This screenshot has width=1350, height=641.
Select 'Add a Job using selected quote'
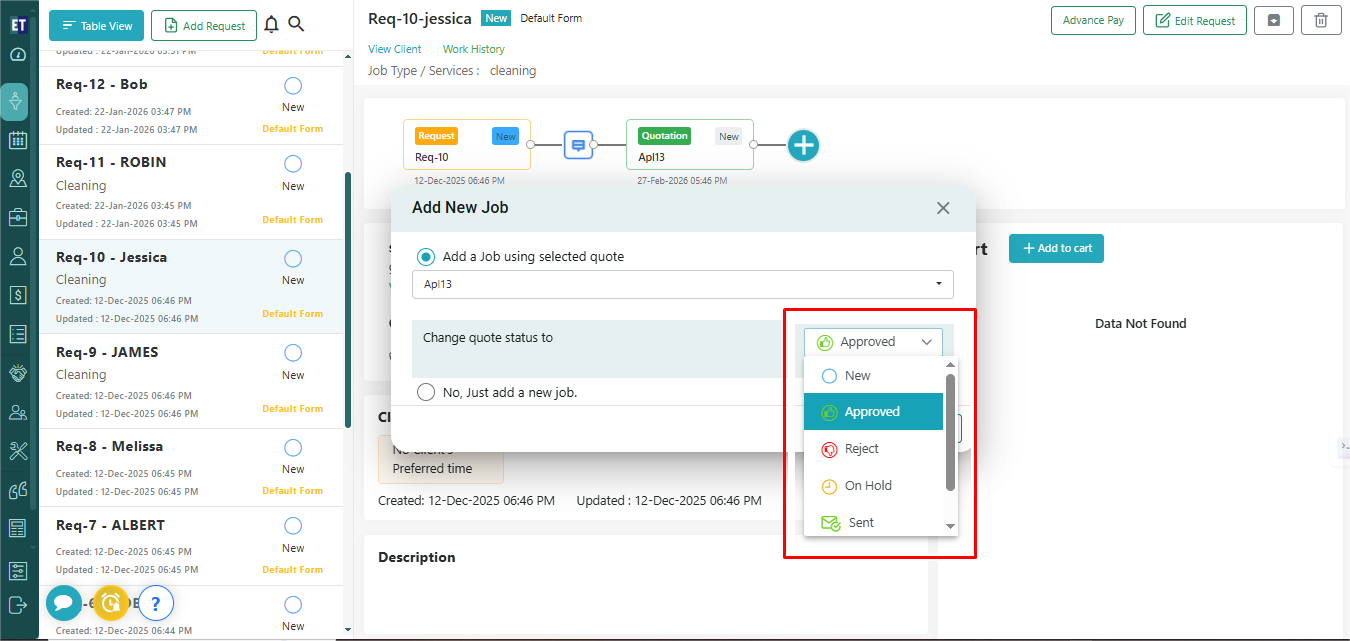click(x=426, y=257)
